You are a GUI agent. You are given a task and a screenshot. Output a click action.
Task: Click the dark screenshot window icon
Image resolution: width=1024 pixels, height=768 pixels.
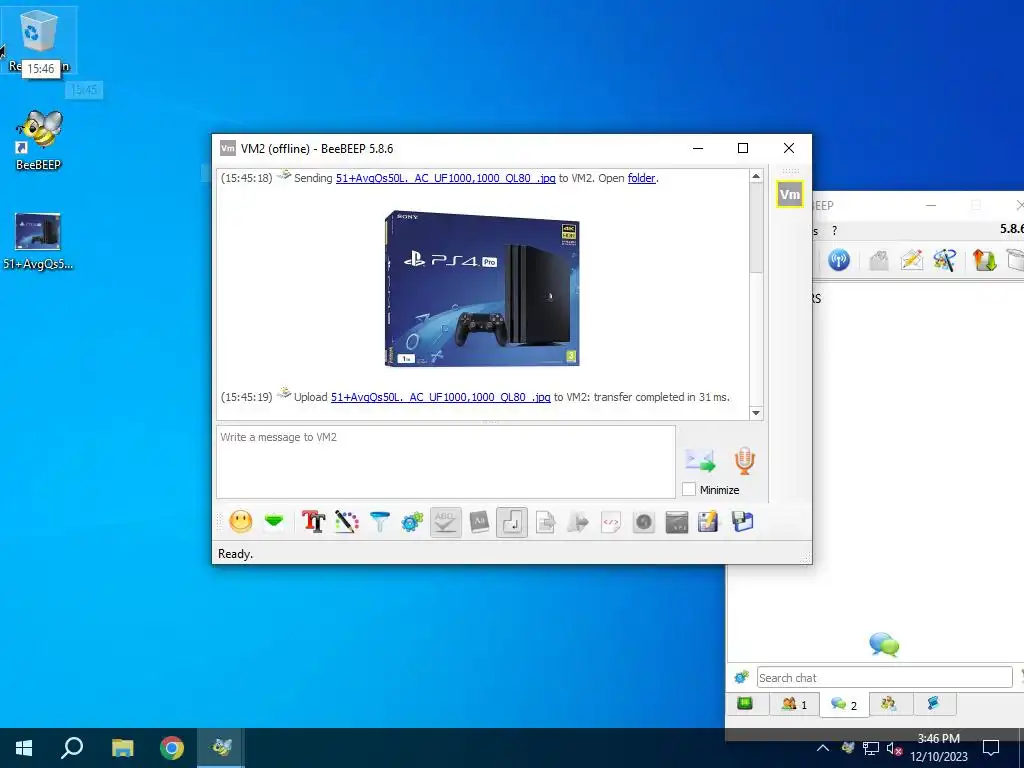tap(677, 522)
